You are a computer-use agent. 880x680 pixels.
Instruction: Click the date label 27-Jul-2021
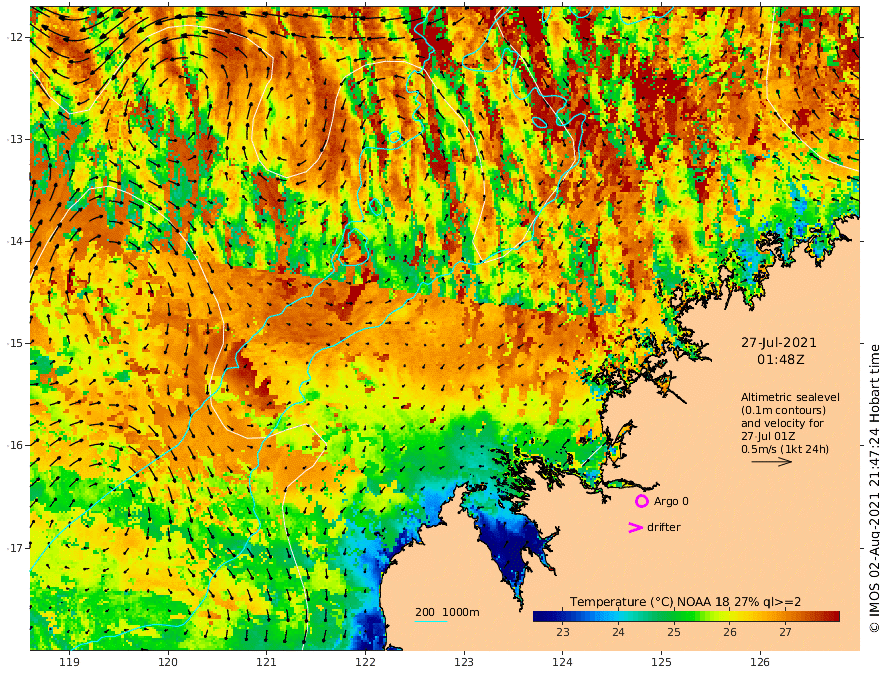pyautogui.click(x=778, y=342)
